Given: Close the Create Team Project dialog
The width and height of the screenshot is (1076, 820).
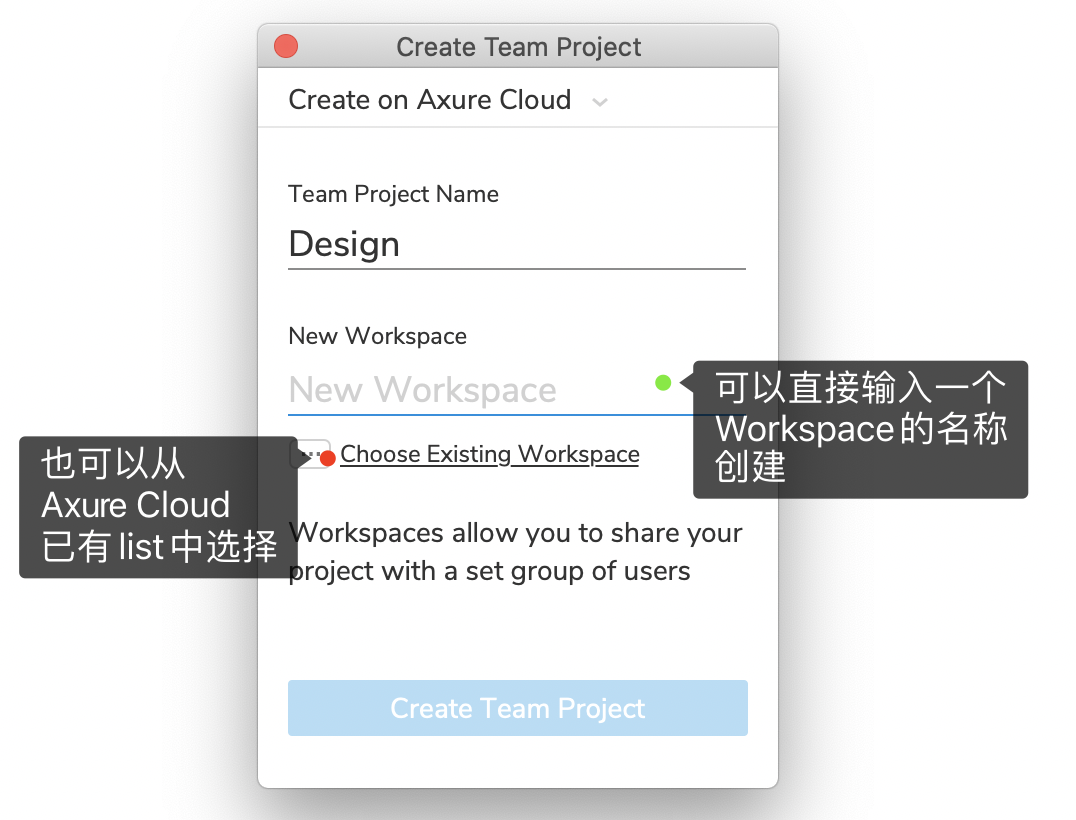Looking at the screenshot, I should 285,47.
